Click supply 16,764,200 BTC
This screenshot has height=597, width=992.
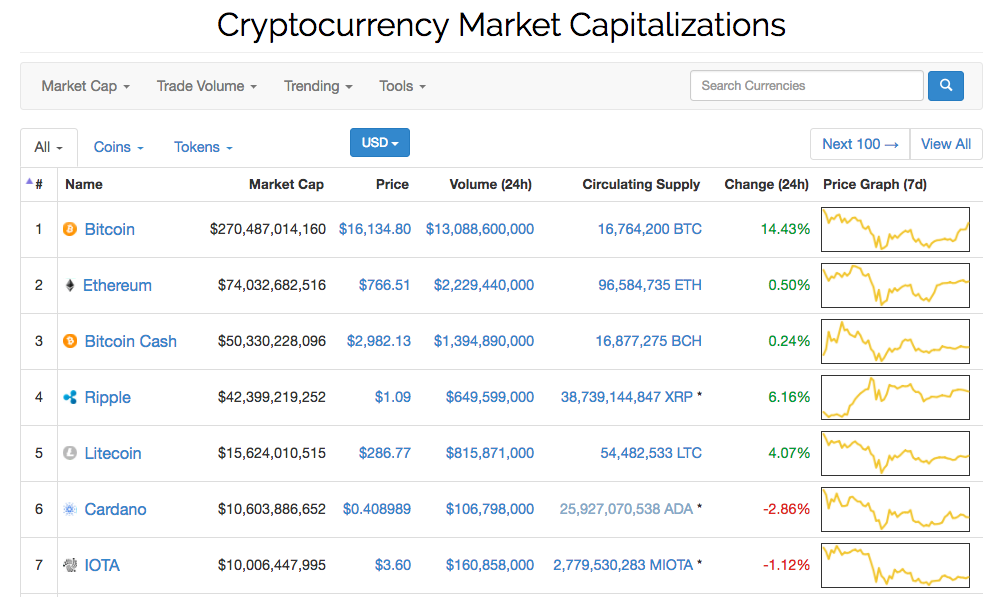click(650, 229)
